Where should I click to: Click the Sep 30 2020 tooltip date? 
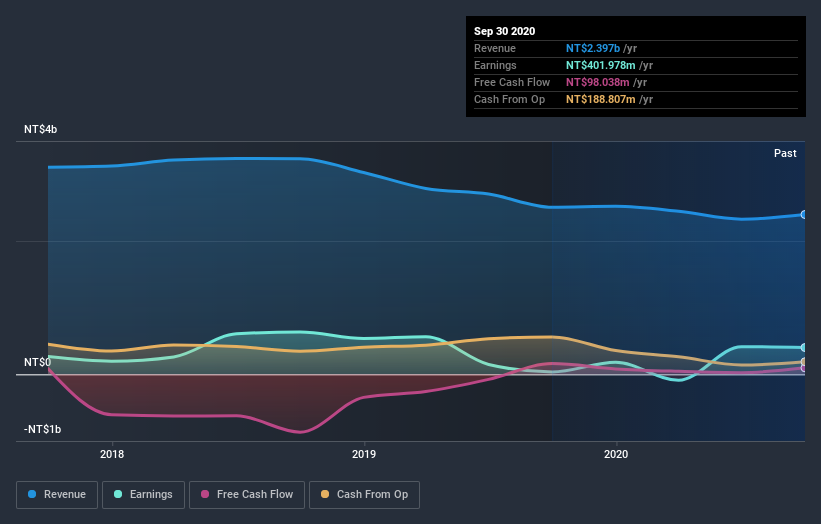(x=504, y=31)
